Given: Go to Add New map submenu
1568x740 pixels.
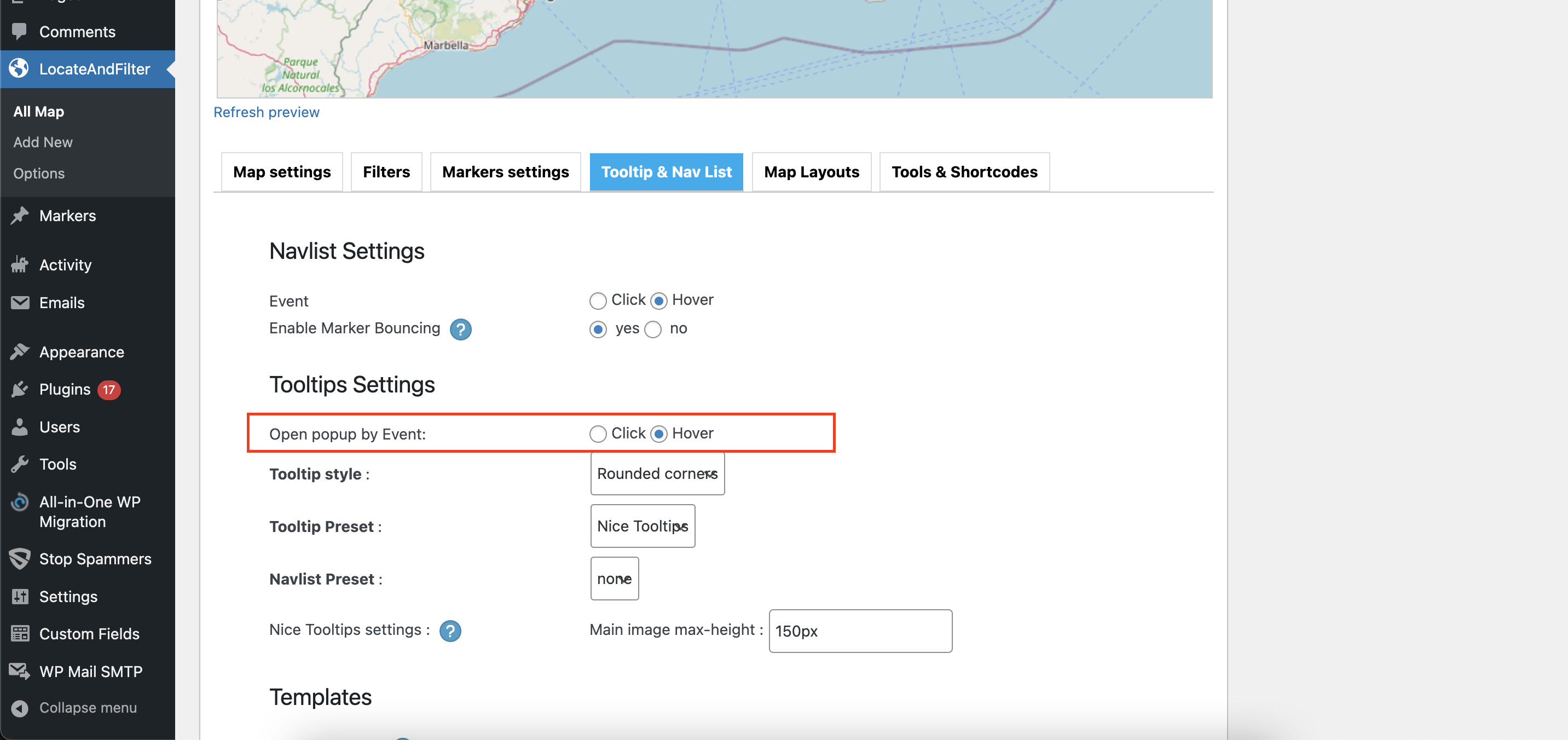Looking at the screenshot, I should pyautogui.click(x=43, y=142).
